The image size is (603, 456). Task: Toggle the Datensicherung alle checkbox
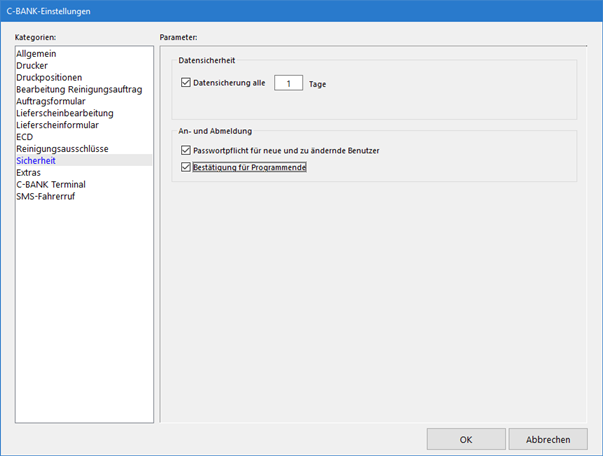187,84
